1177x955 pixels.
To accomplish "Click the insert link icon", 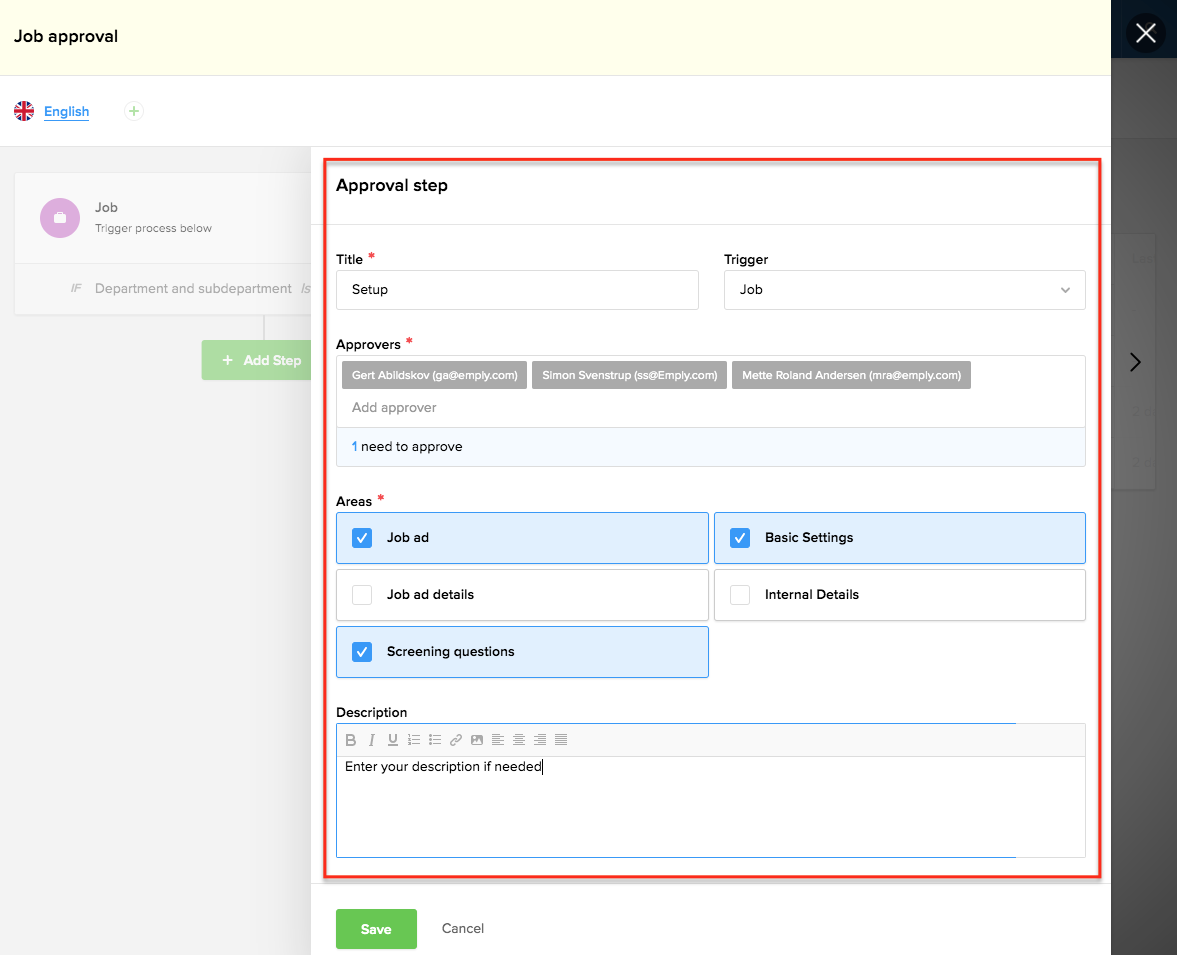I will tap(456, 740).
